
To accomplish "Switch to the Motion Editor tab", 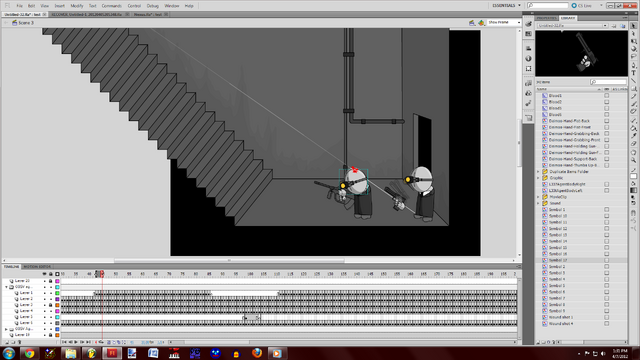I will (x=37, y=267).
